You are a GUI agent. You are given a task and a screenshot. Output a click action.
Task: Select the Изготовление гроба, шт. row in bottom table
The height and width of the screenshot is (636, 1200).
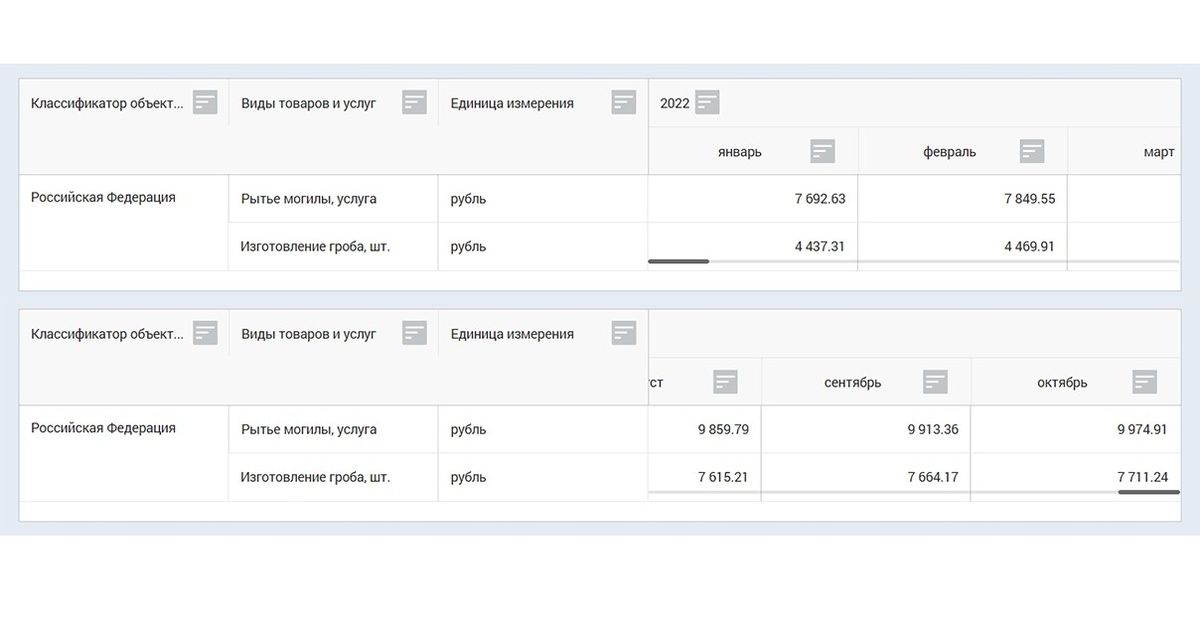[600, 477]
